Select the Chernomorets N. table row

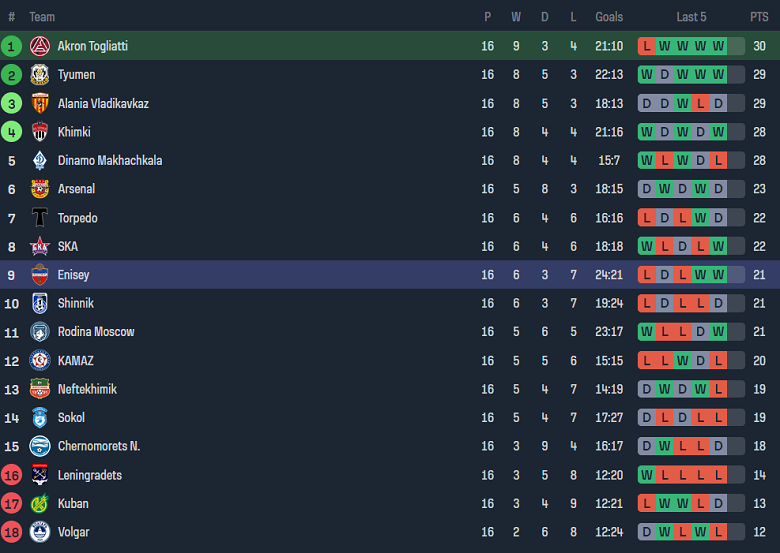tap(390, 447)
